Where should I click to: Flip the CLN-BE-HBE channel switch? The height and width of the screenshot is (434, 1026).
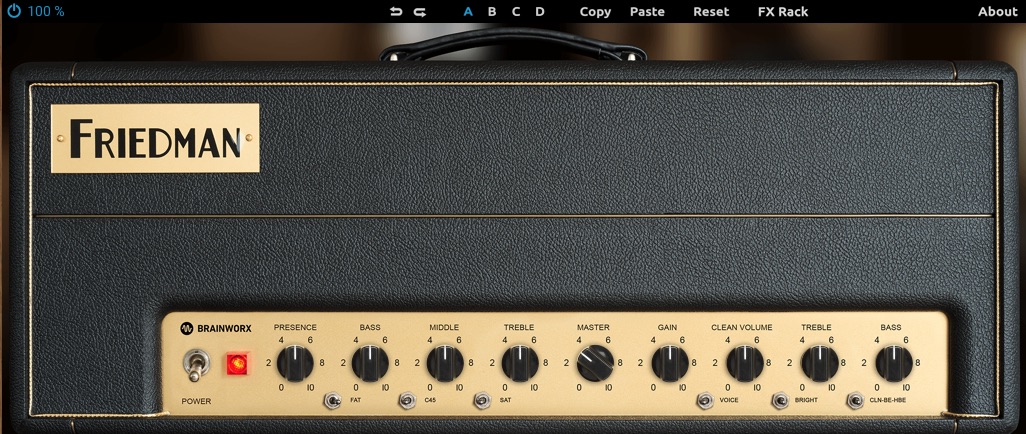[855, 400]
